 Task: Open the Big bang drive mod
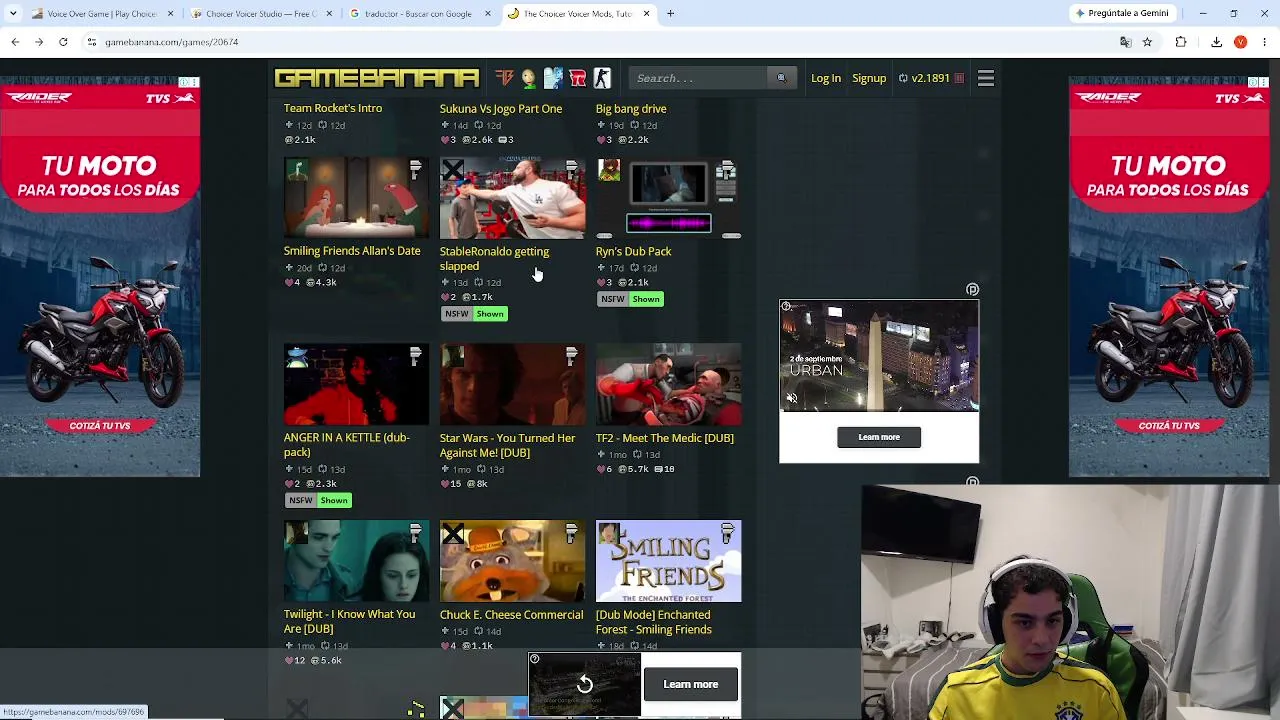(631, 109)
